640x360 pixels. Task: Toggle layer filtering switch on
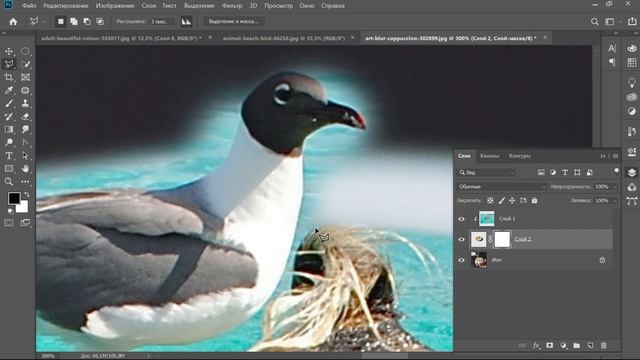[x=616, y=171]
